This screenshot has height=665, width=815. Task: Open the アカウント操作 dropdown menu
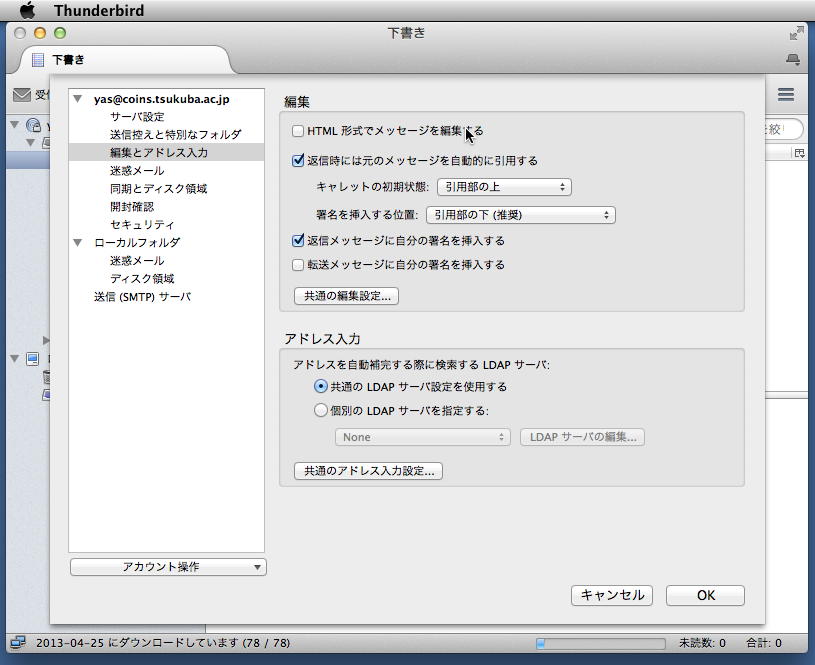tap(168, 567)
